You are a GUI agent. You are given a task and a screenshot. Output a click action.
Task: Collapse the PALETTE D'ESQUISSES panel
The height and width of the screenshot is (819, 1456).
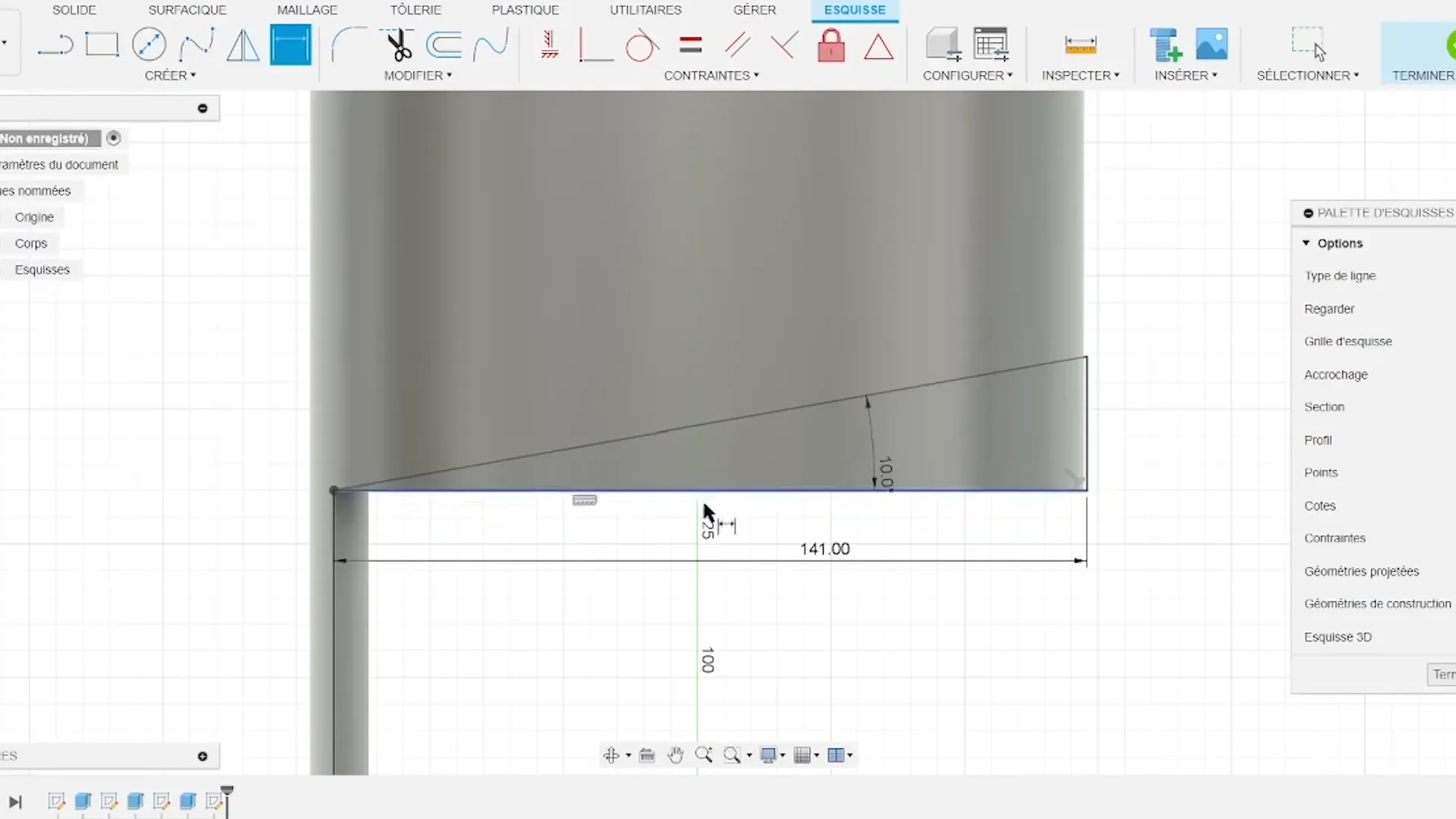coord(1308,213)
